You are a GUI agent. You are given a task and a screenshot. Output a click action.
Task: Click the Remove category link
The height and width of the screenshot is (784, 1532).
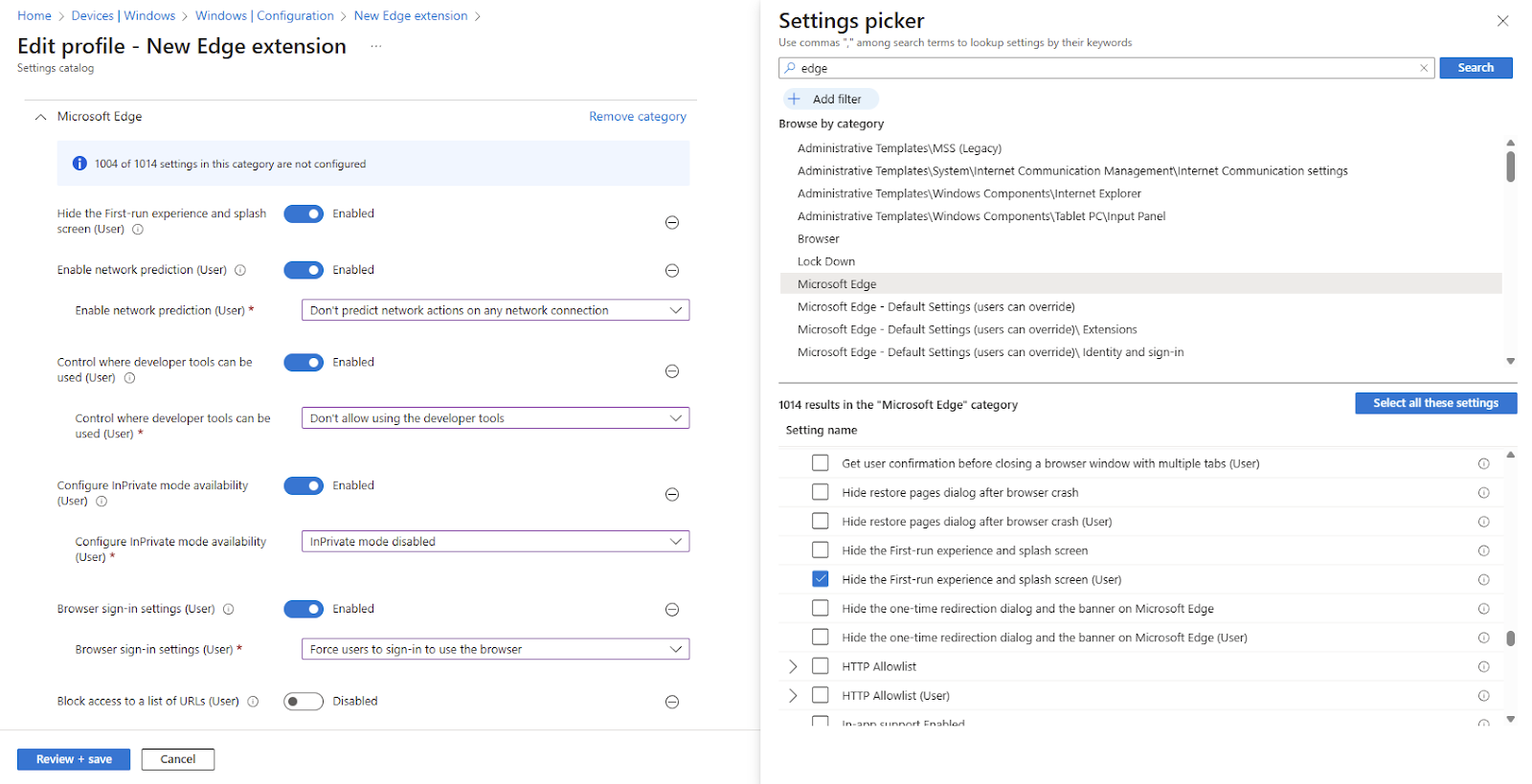tap(638, 117)
